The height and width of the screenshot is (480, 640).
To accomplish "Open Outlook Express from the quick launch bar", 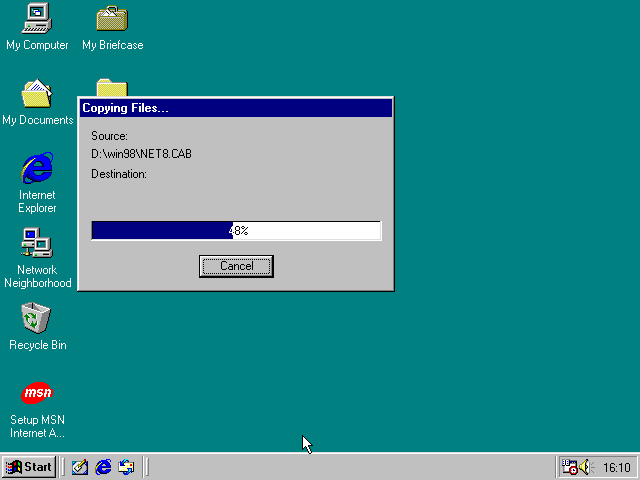I will 126,467.
